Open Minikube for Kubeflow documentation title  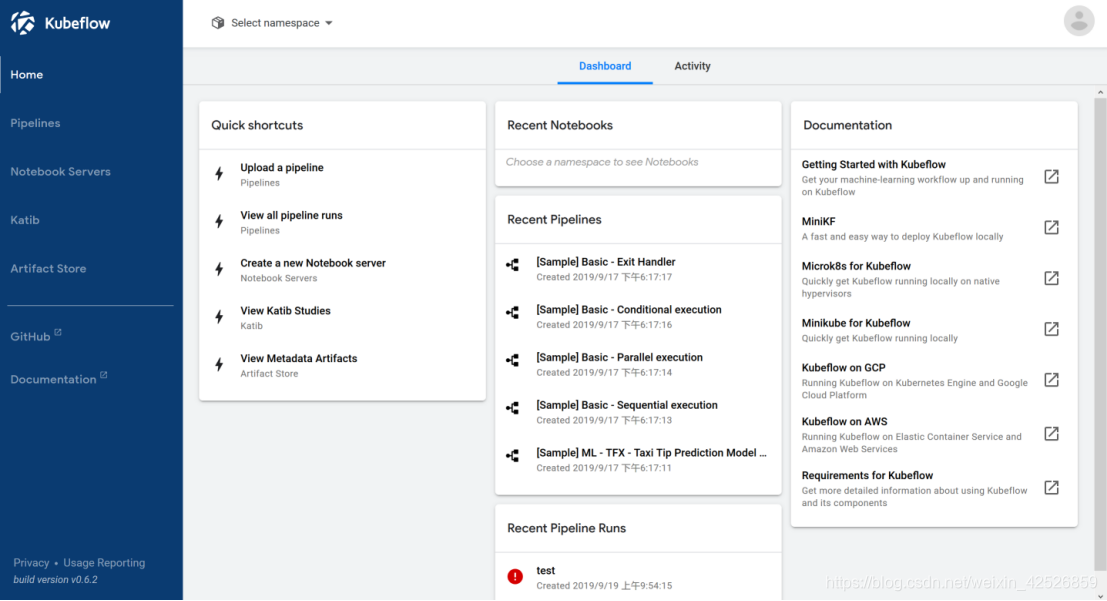(x=856, y=323)
